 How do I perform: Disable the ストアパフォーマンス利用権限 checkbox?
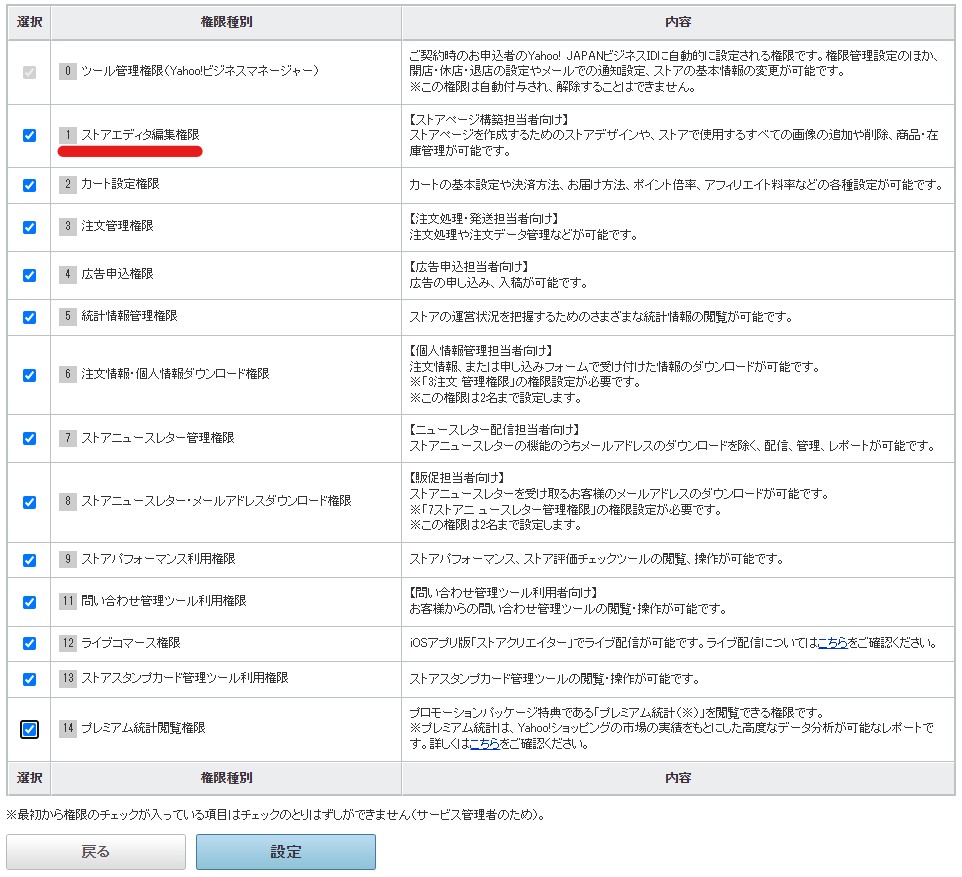(29, 560)
